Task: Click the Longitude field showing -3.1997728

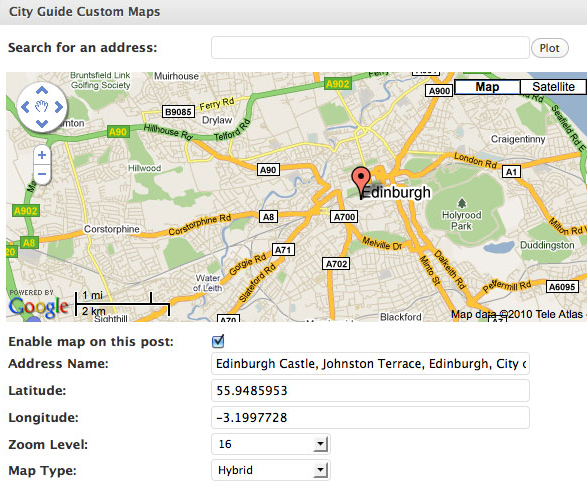Action: point(370,417)
